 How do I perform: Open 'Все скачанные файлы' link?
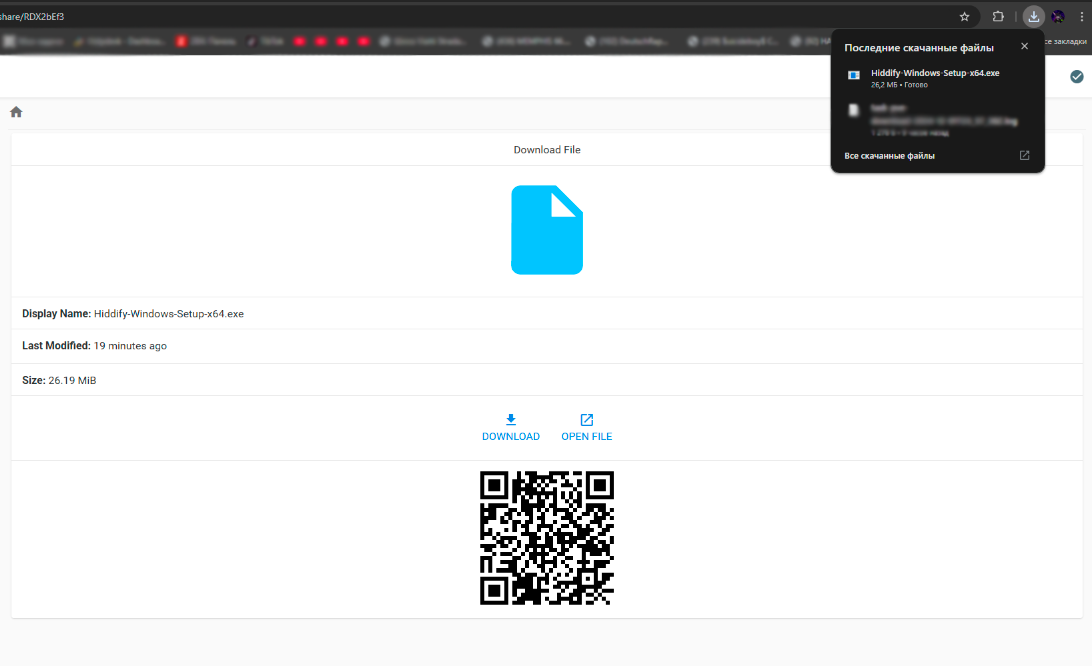click(889, 156)
